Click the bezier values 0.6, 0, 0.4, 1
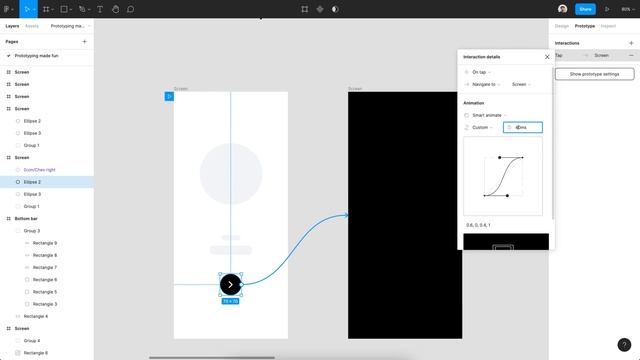 478,225
